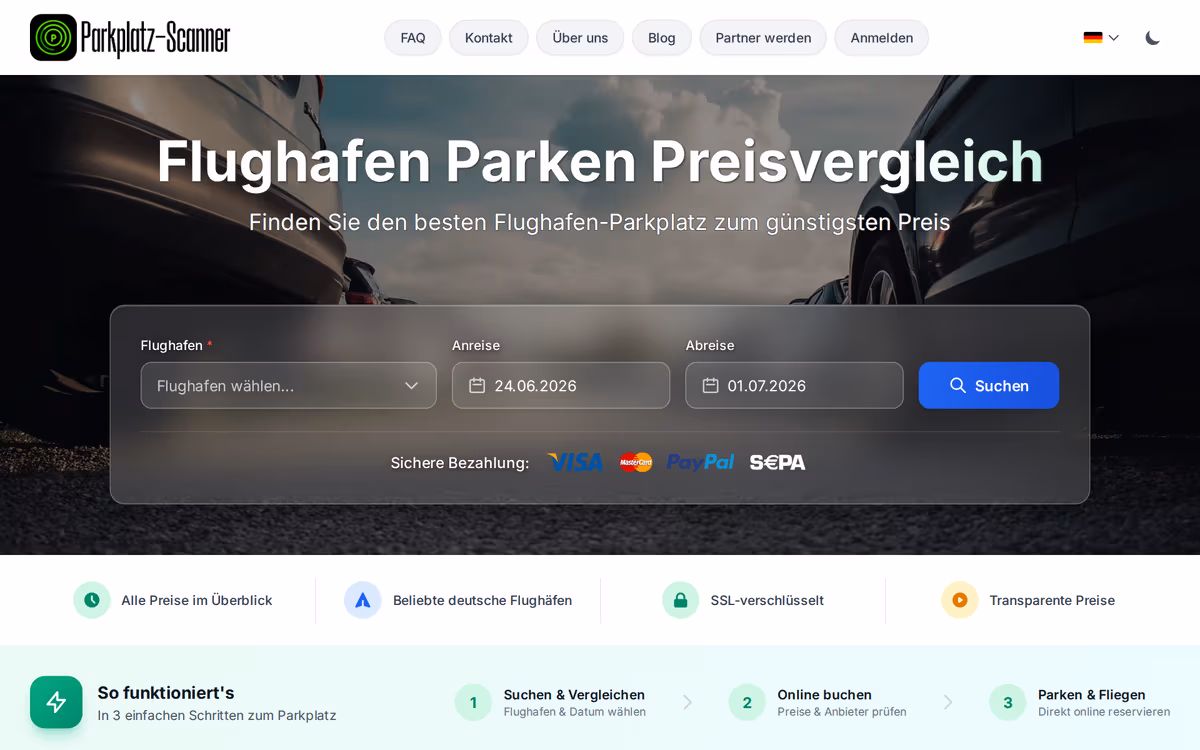1200x750 pixels.
Task: Click the Sichere Bezahlung label
Action: 460,463
